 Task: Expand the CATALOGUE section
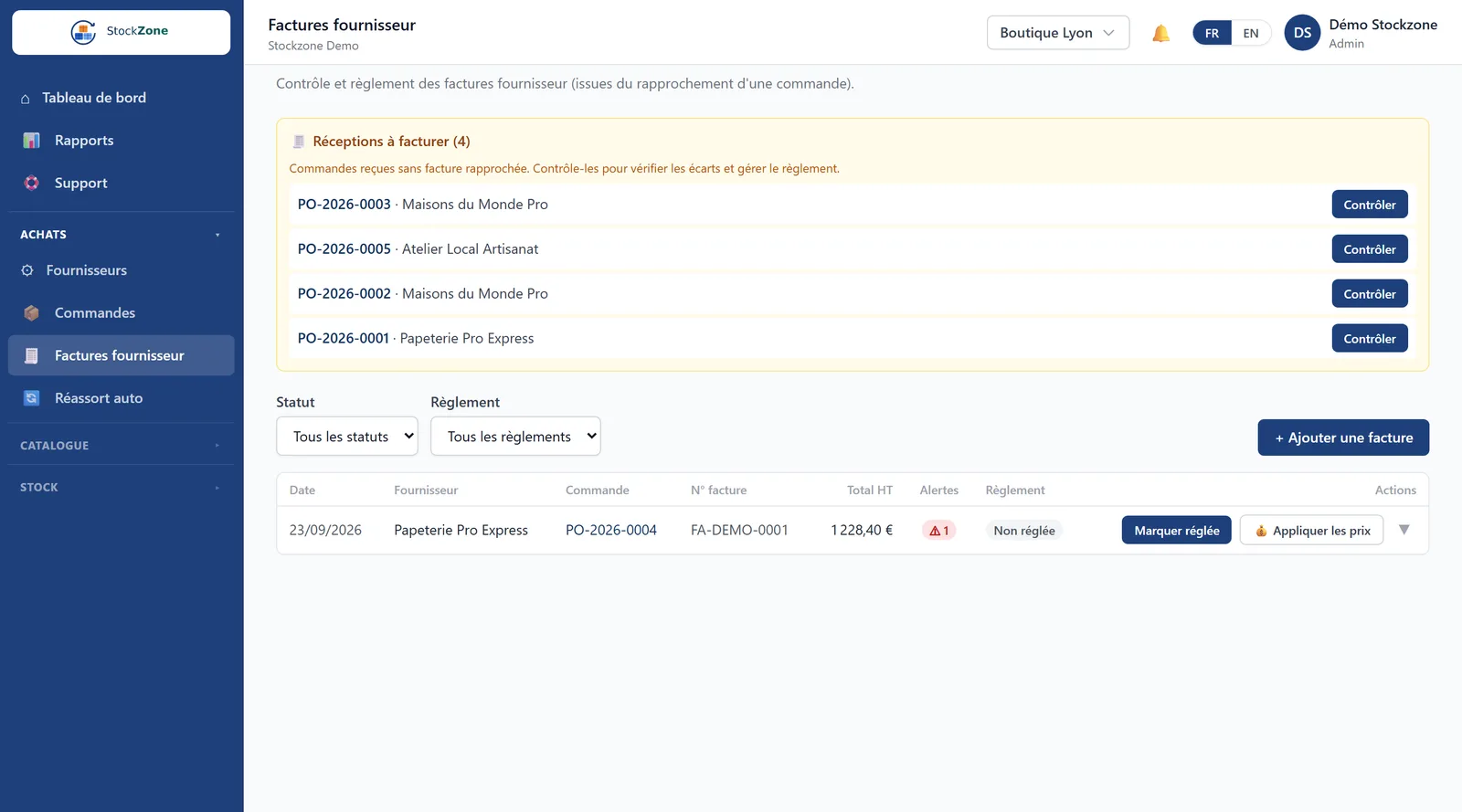coord(121,446)
